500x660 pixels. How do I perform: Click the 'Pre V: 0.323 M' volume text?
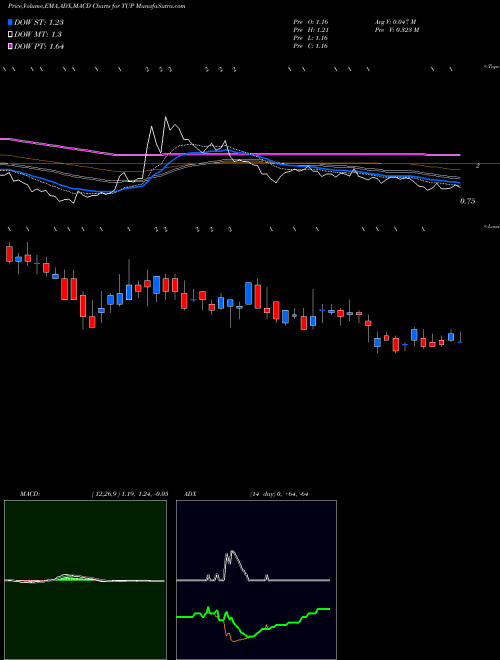396,30
